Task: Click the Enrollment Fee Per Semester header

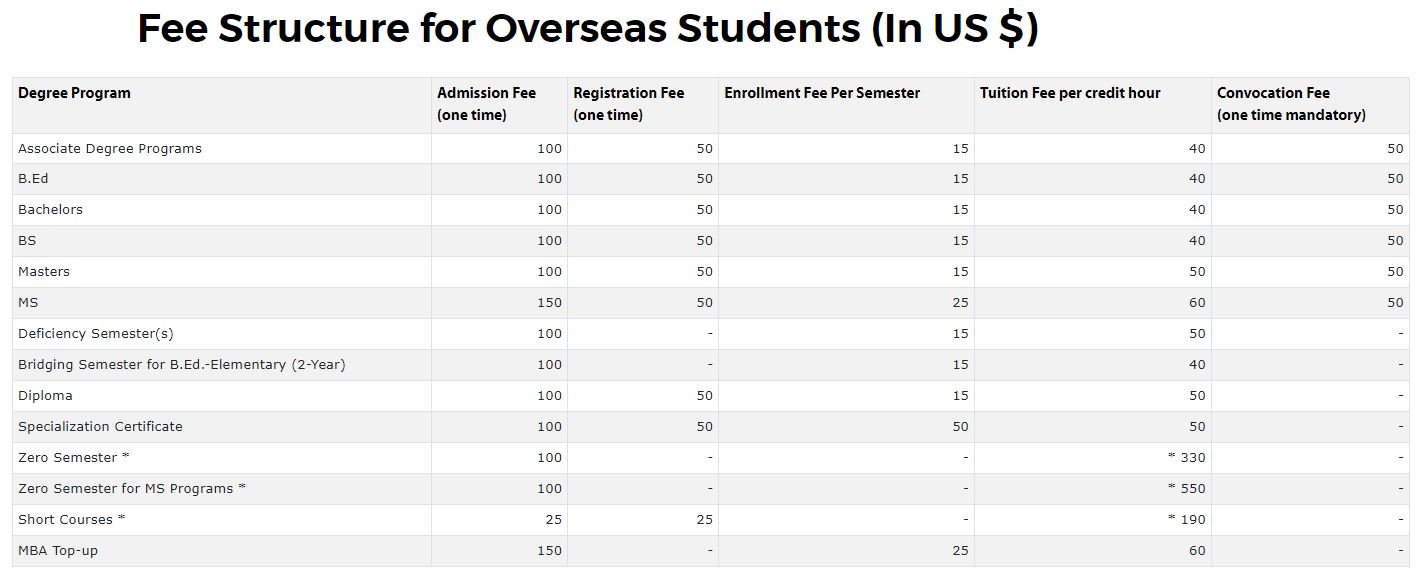Action: coord(821,93)
